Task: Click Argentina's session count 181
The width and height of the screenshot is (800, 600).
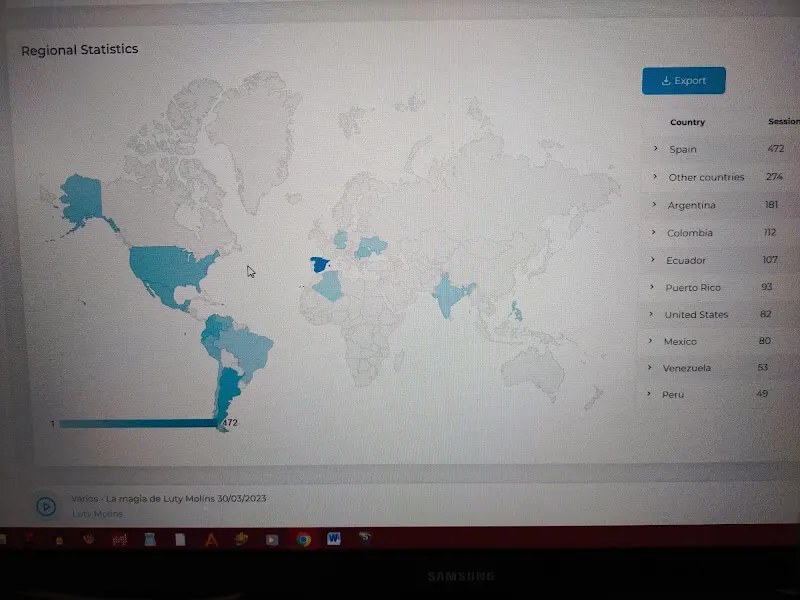Action: coord(771,205)
